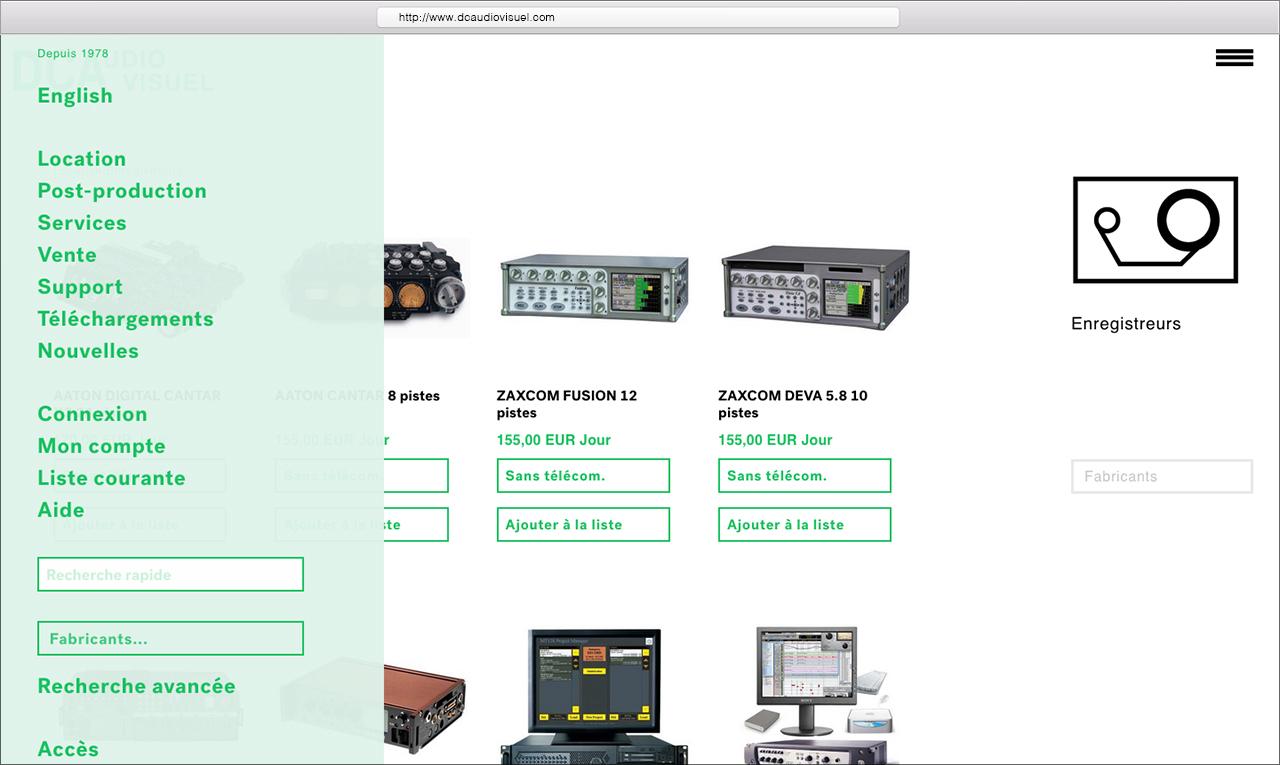Add Zaxcom Fusion 12 to the list
1280x765 pixels.
(x=583, y=525)
